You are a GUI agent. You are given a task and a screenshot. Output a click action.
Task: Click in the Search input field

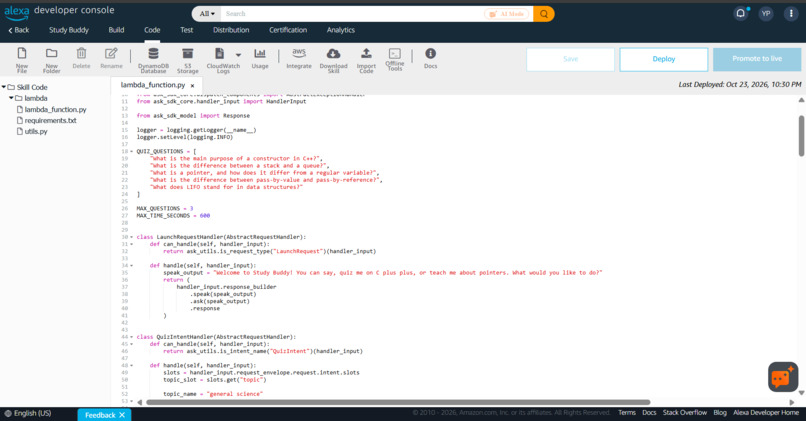pos(353,14)
